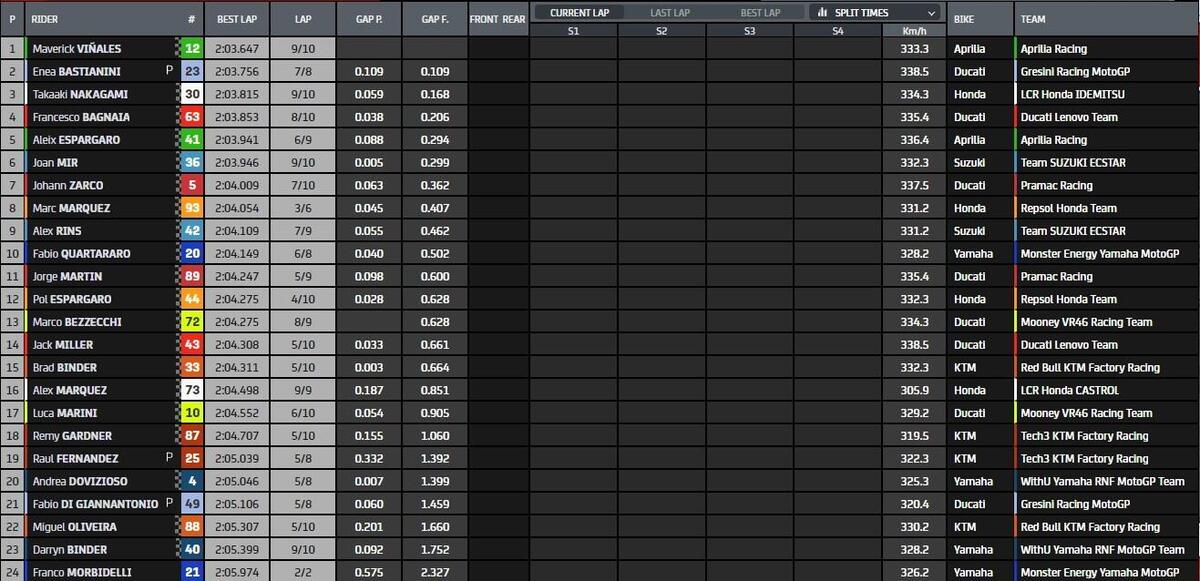Click Marc Marquez's orange number 93 badge
The image size is (1200, 581).
pyautogui.click(x=192, y=208)
